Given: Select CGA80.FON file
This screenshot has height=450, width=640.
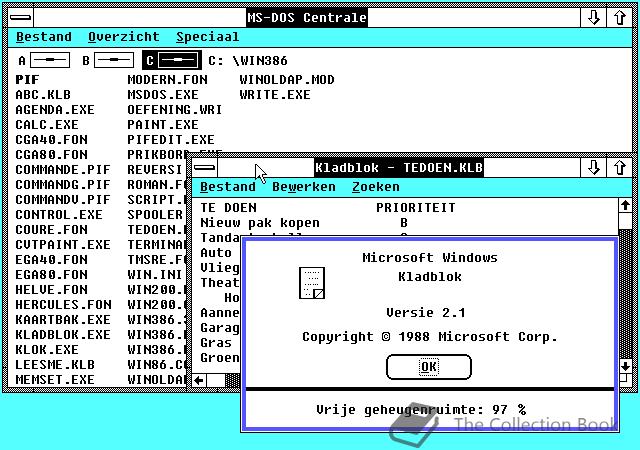Looking at the screenshot, I should 51,155.
